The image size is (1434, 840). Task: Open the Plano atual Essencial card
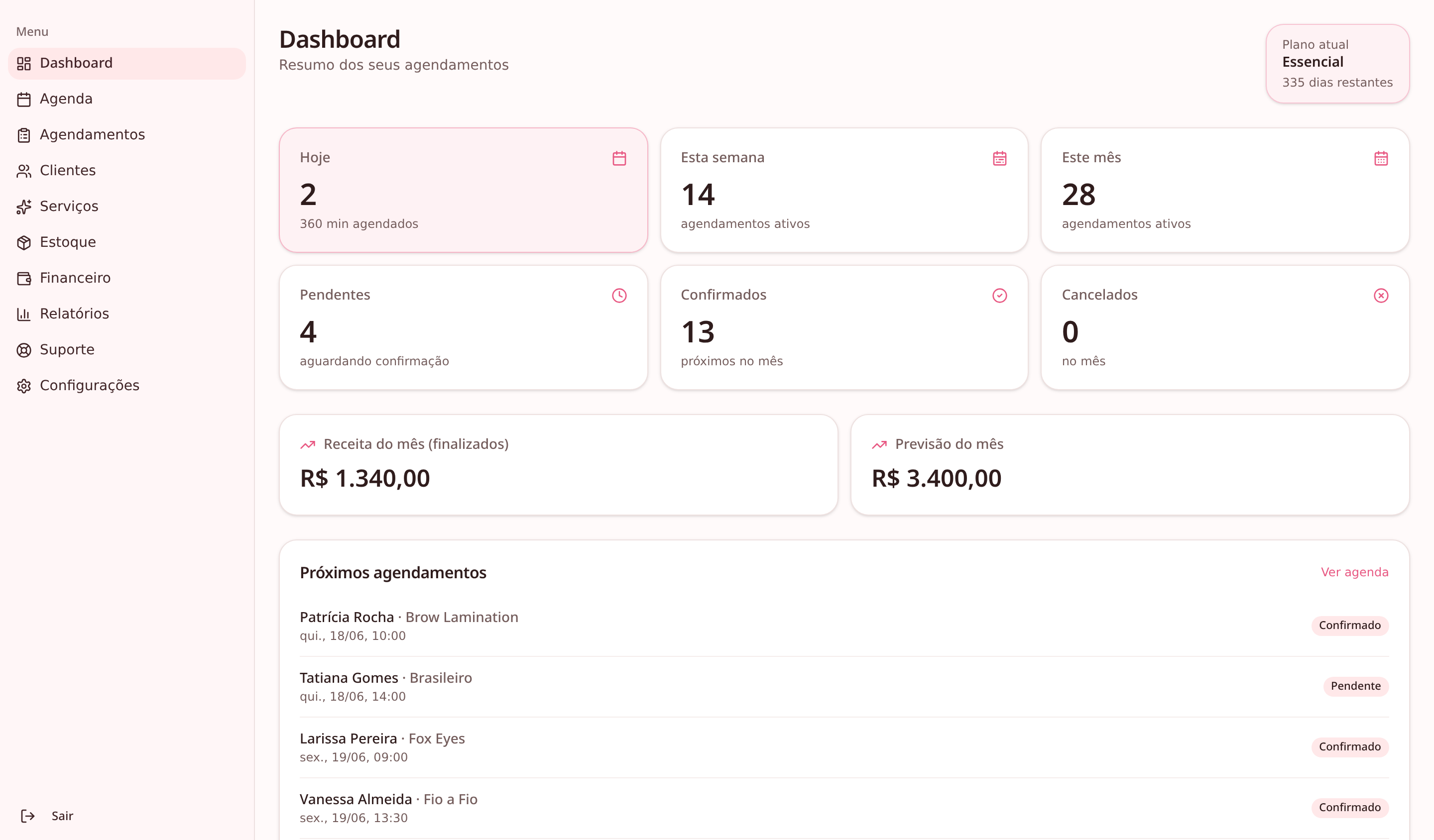[x=1337, y=64]
